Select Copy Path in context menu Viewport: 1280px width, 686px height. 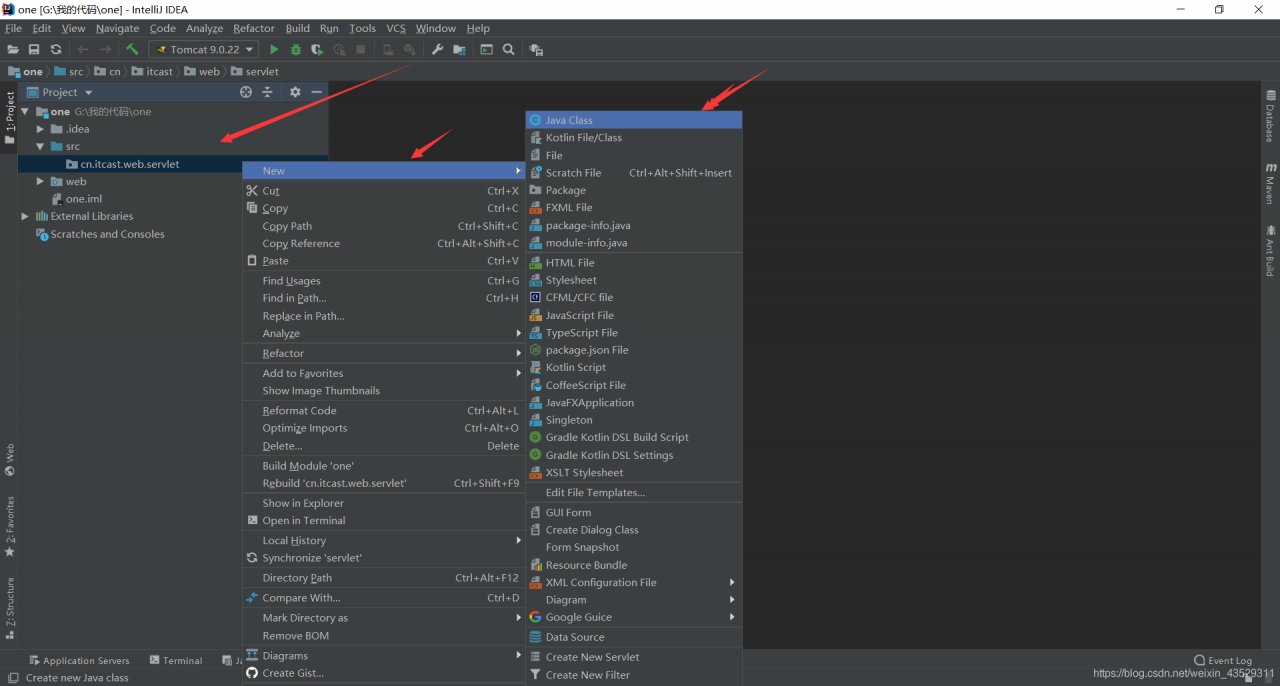(384, 226)
